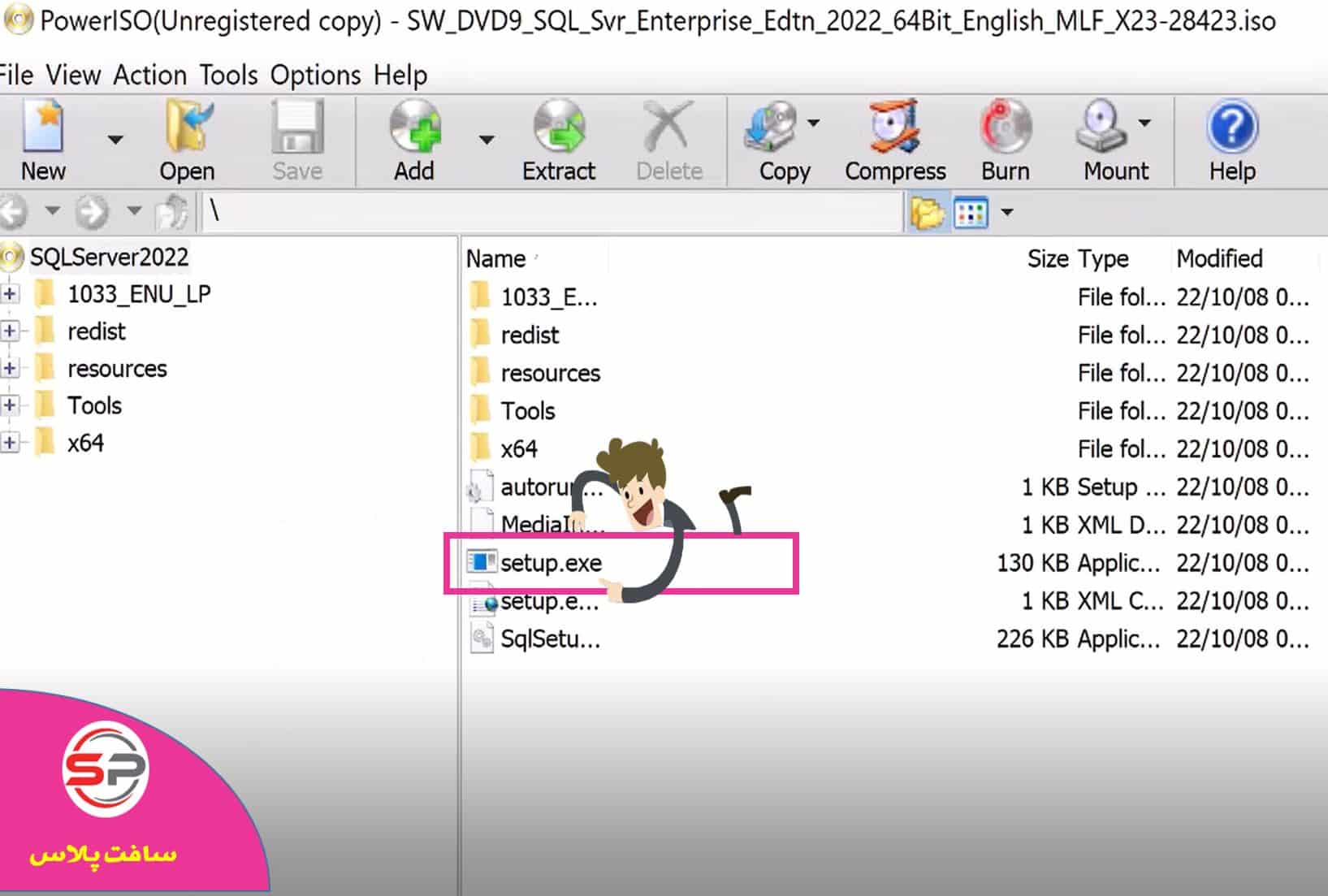Expand the Tools tree node
Viewport: 1328px width, 896px height.
pyautogui.click(x=10, y=405)
